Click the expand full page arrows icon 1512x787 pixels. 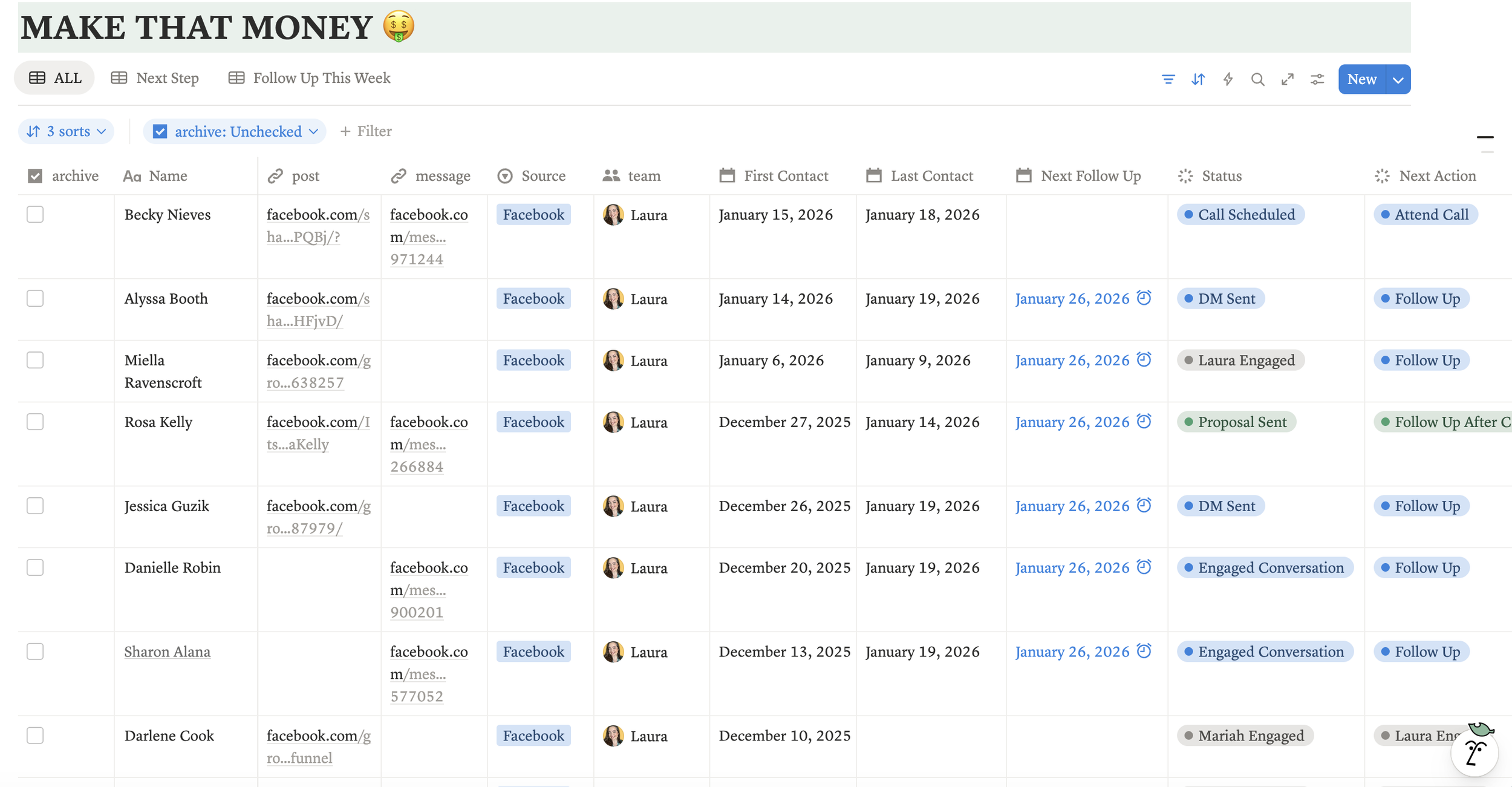(x=1287, y=79)
